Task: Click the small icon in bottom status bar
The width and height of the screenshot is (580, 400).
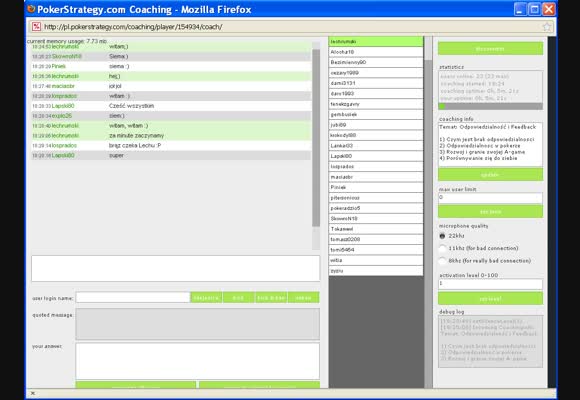Action: (x=33, y=393)
